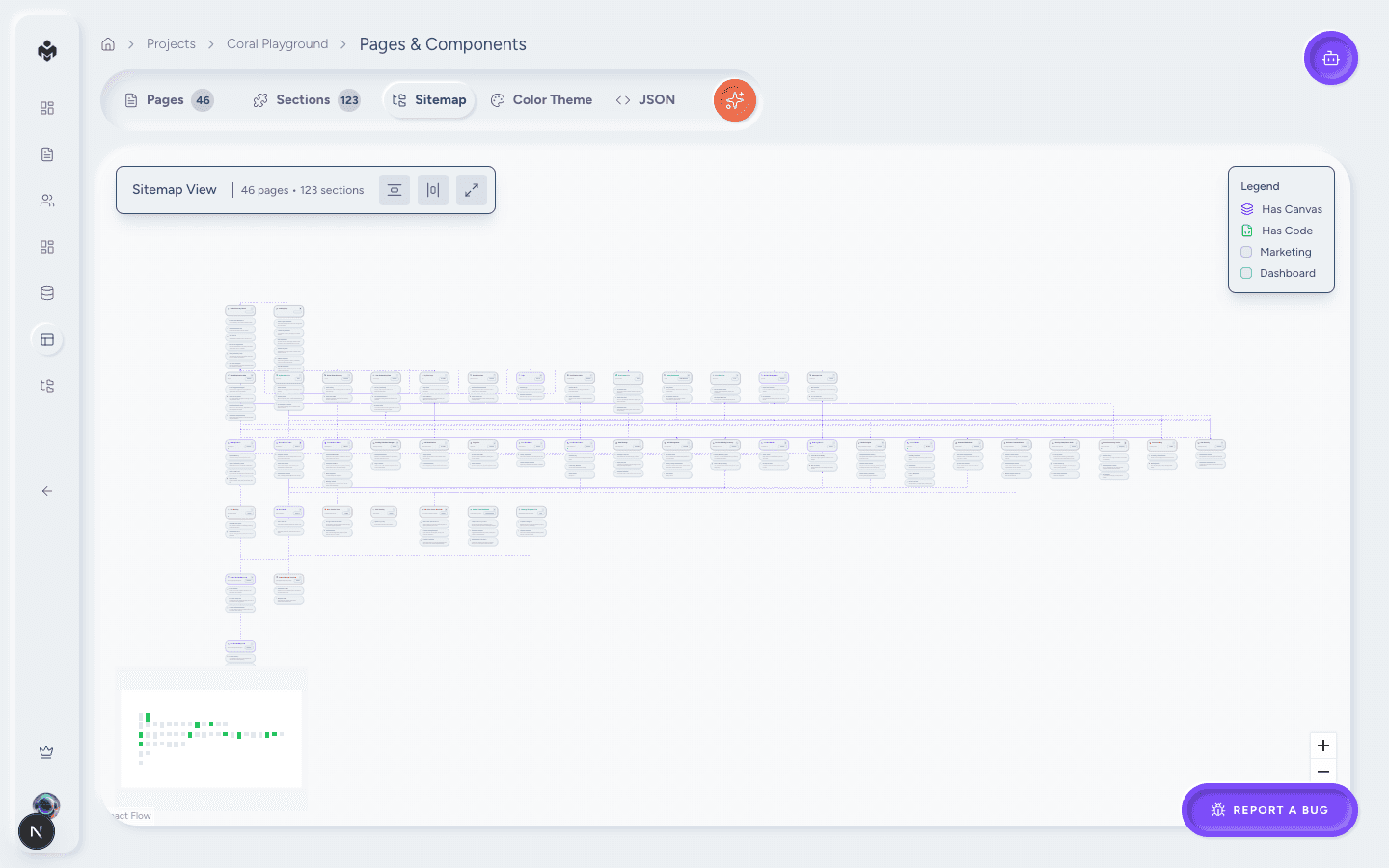Open the purple circular icon in the top right
The height and width of the screenshot is (868, 1389).
(1331, 58)
